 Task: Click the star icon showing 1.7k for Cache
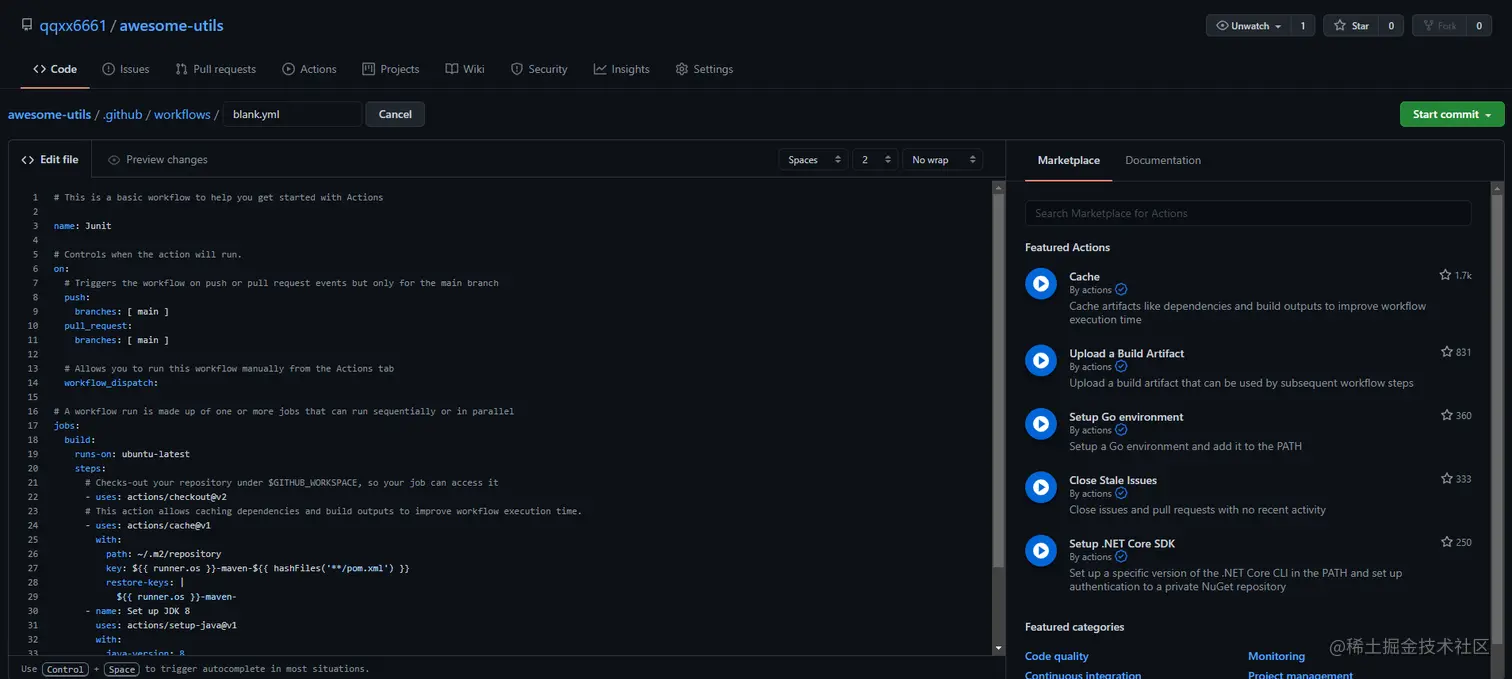coord(1445,275)
